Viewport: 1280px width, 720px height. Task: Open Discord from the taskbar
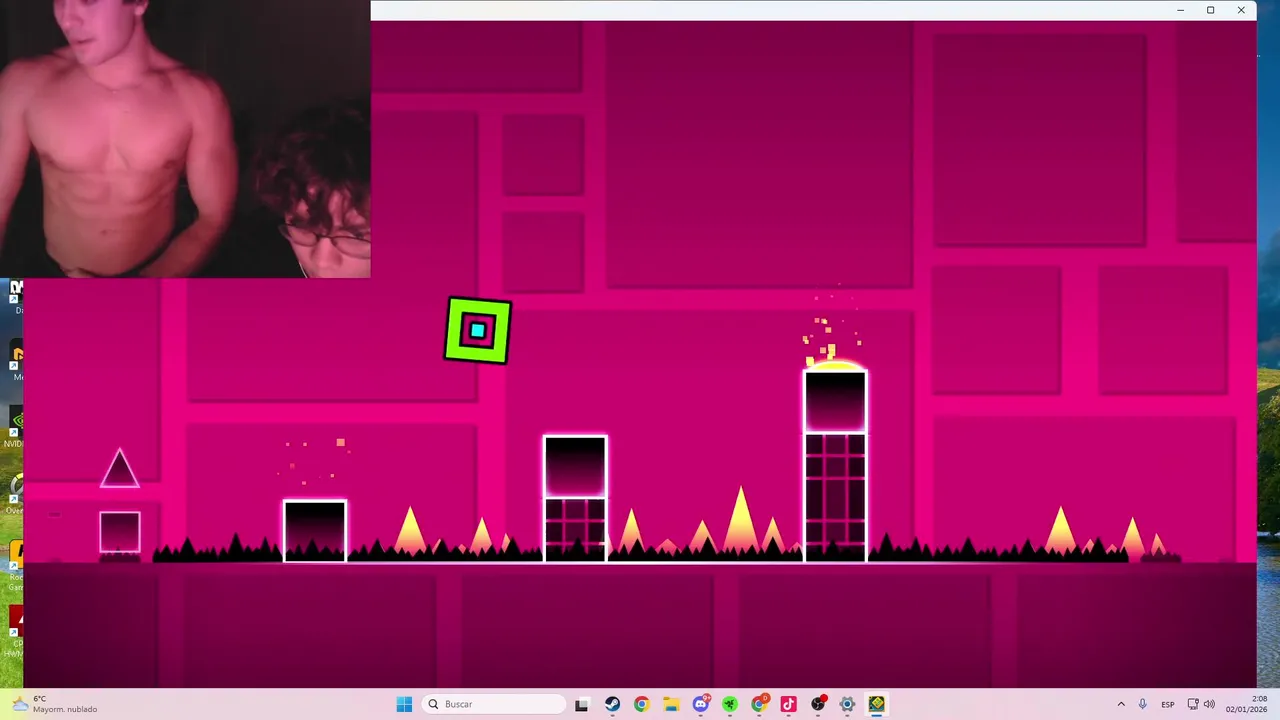pyautogui.click(x=701, y=704)
